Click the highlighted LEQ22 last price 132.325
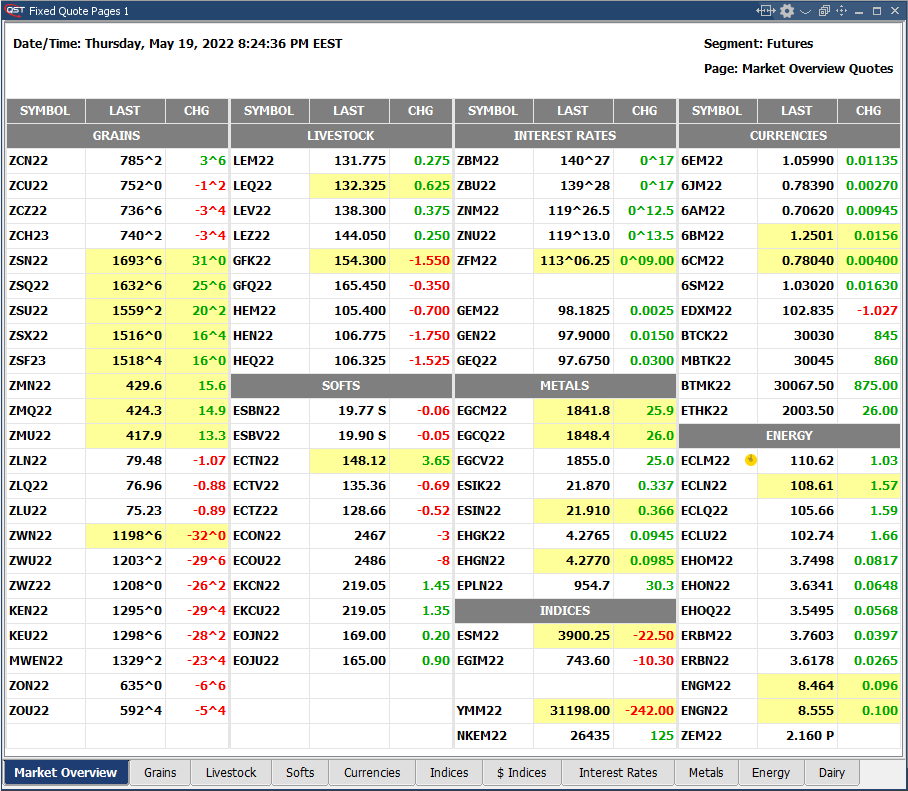The width and height of the screenshot is (908, 791). click(349, 185)
